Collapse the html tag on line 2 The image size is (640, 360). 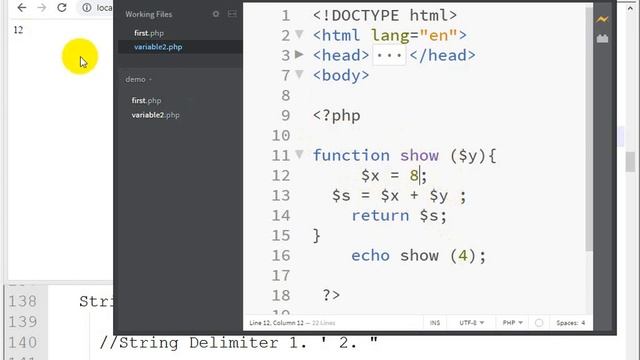point(299,34)
